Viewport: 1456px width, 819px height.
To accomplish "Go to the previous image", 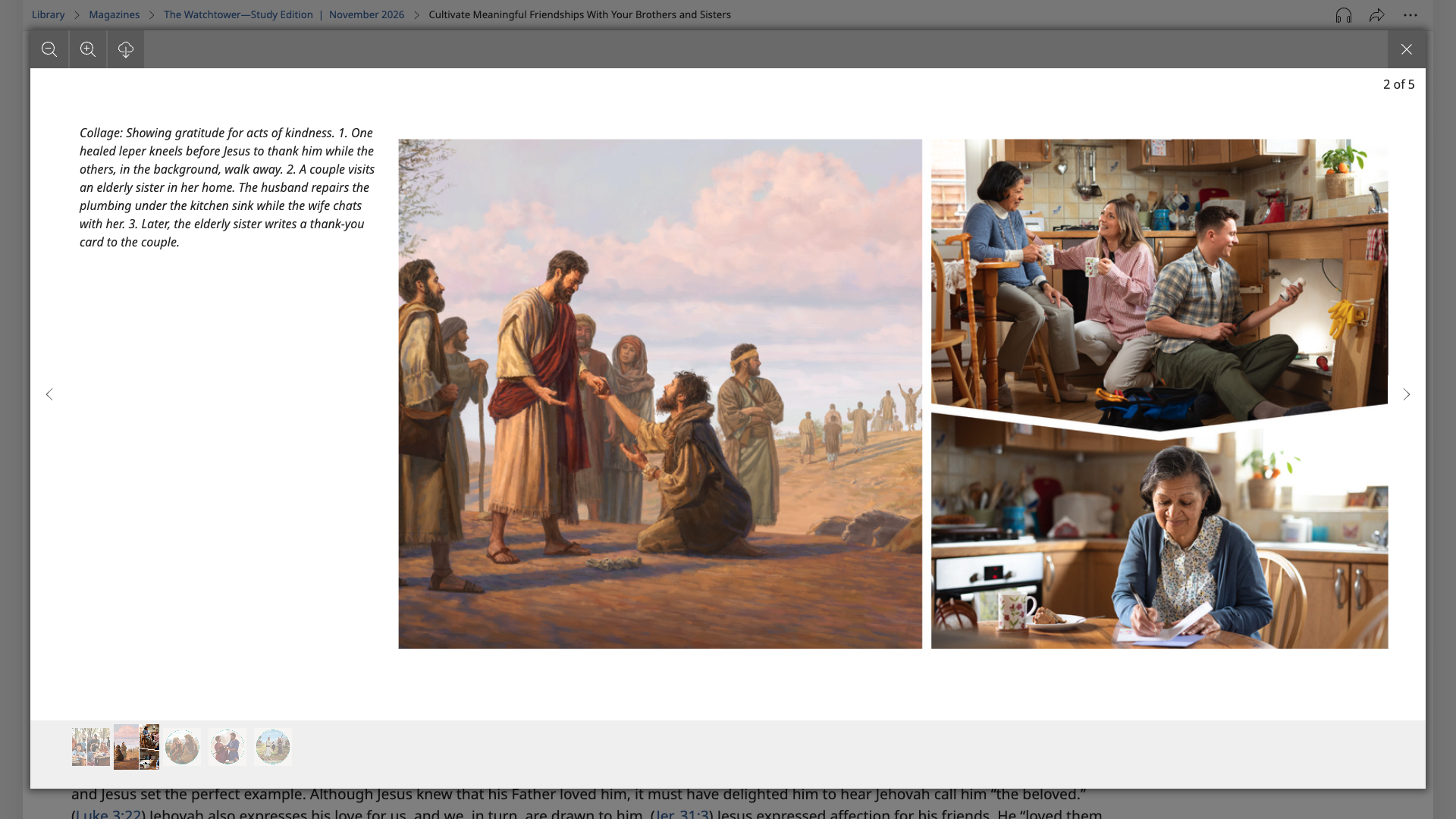I will 49,394.
